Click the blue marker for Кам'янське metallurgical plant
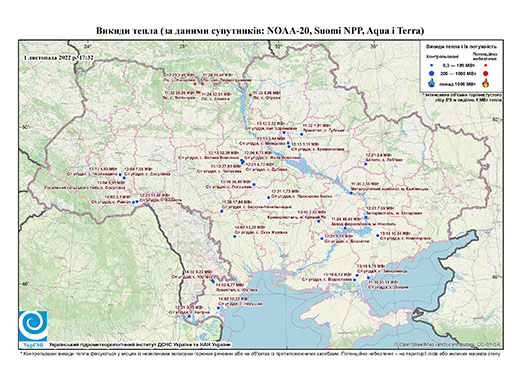The height and width of the screenshot is (368, 520). tap(351, 193)
